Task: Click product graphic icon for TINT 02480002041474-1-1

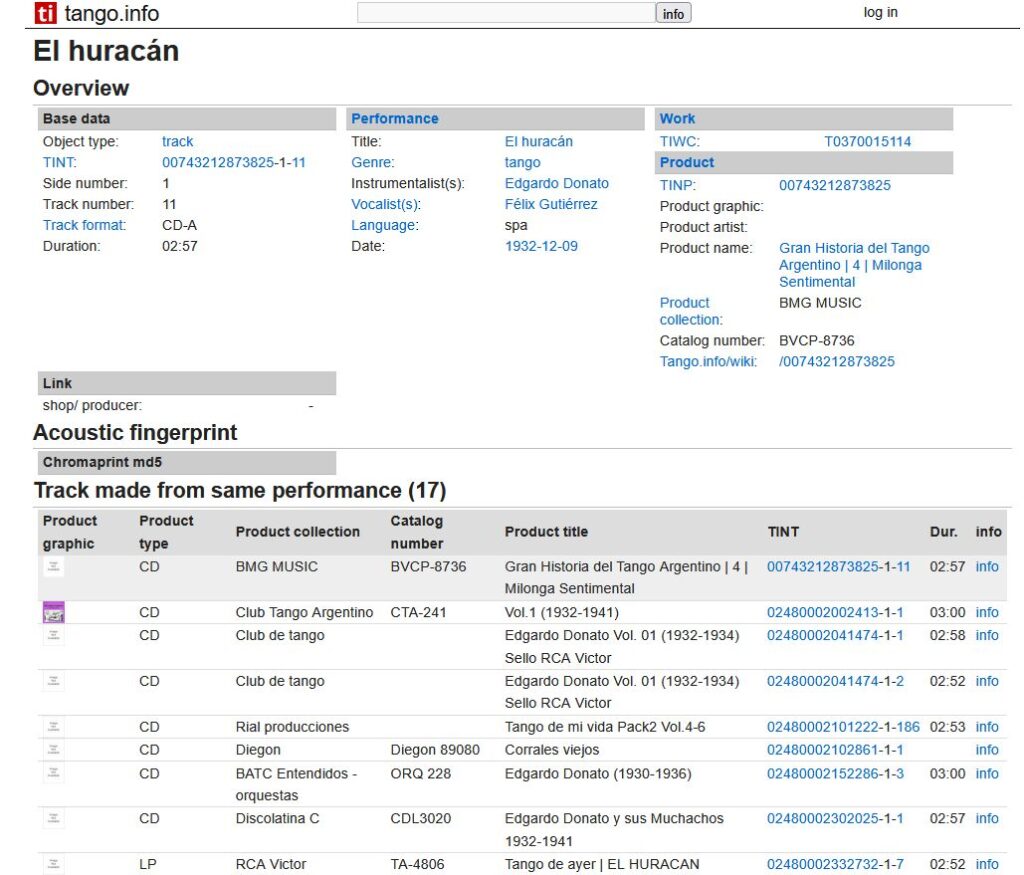Action: (x=54, y=635)
